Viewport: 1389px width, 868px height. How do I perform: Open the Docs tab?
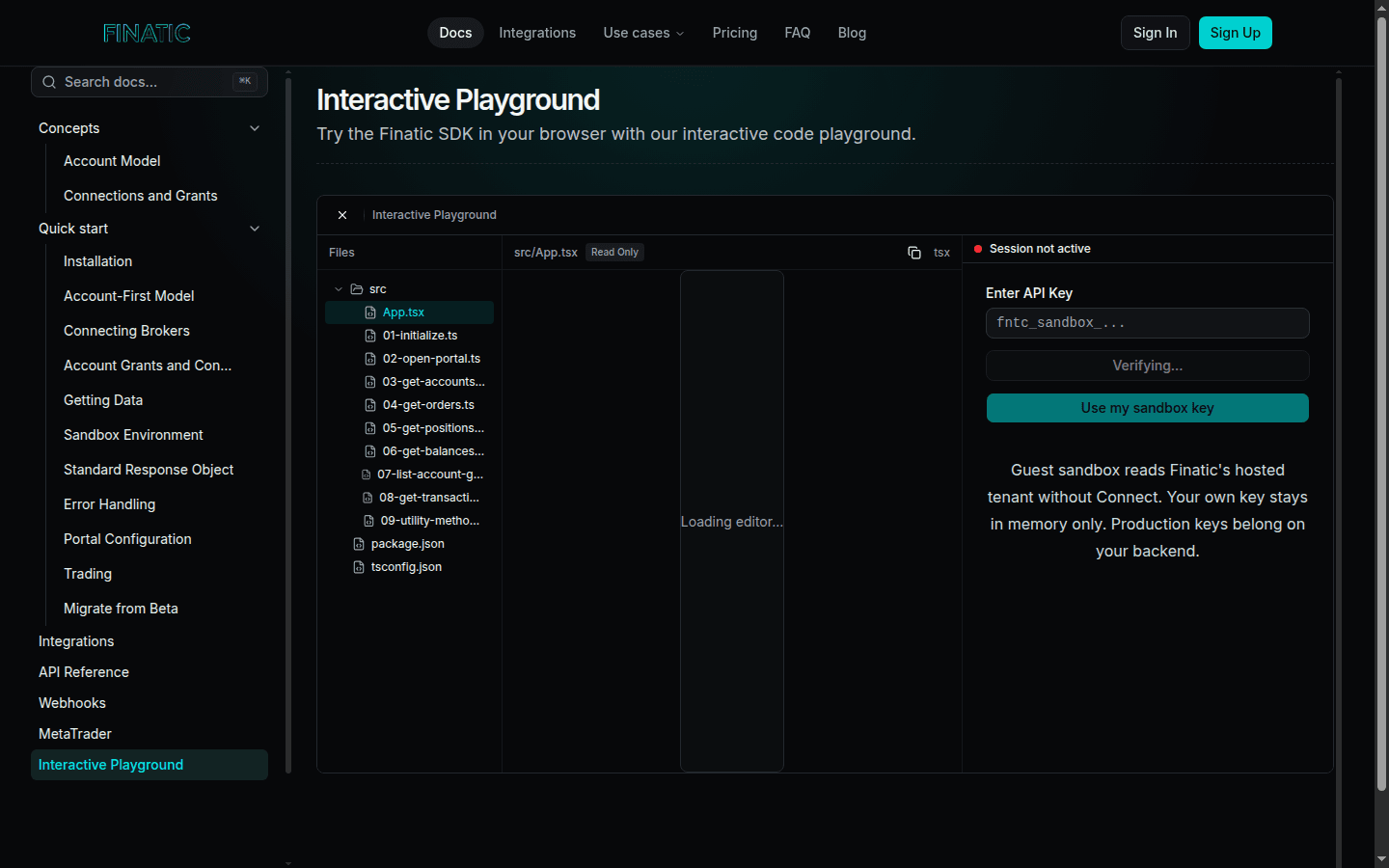click(455, 33)
